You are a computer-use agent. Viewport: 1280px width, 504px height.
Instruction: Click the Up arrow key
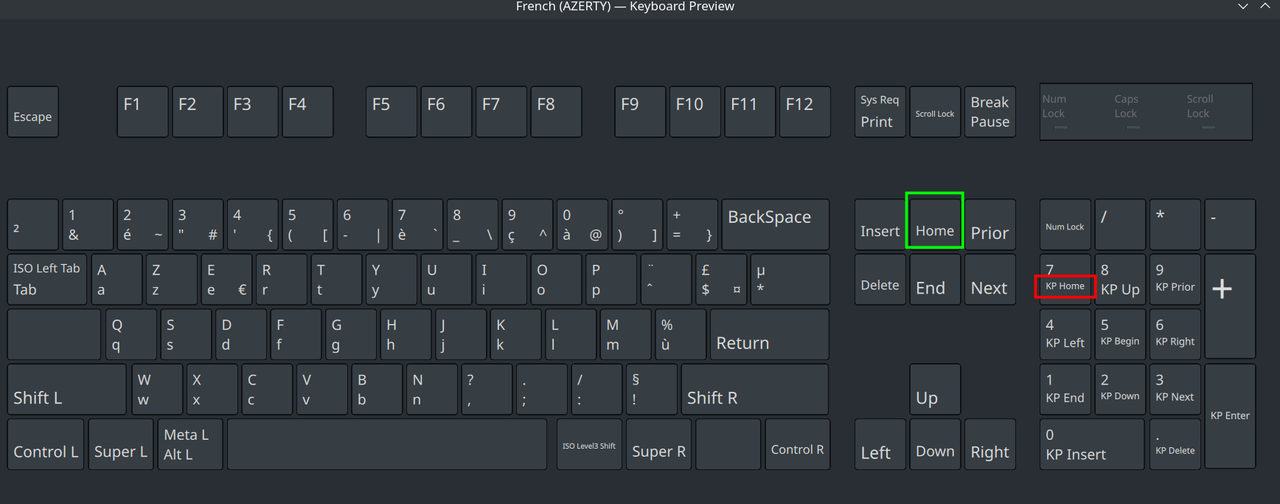[x=934, y=389]
